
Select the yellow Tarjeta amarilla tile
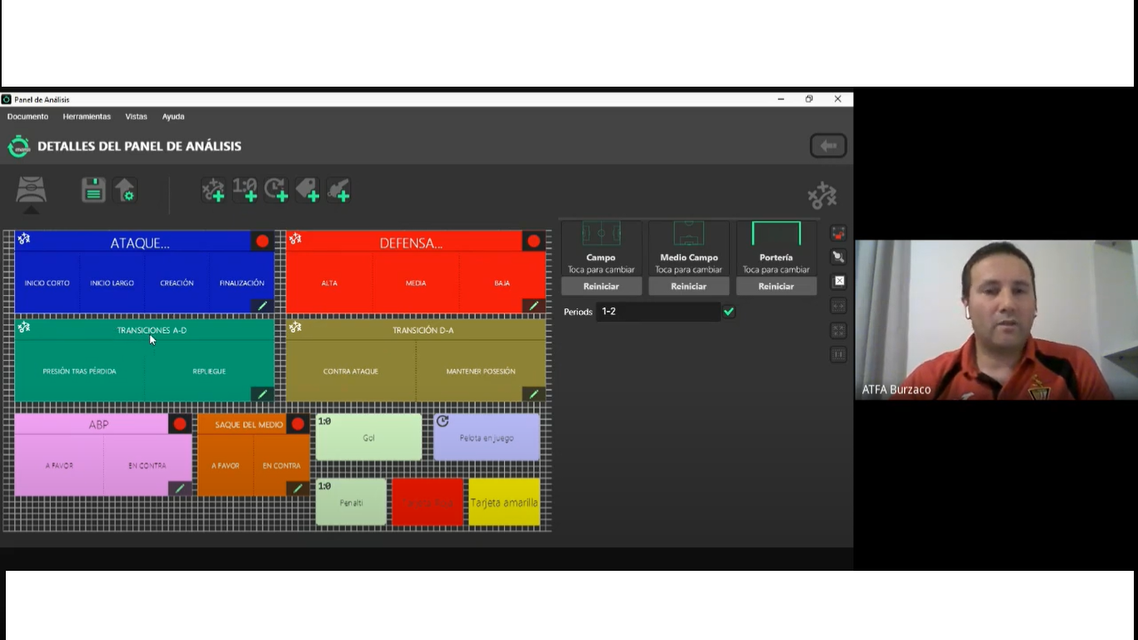(504, 502)
